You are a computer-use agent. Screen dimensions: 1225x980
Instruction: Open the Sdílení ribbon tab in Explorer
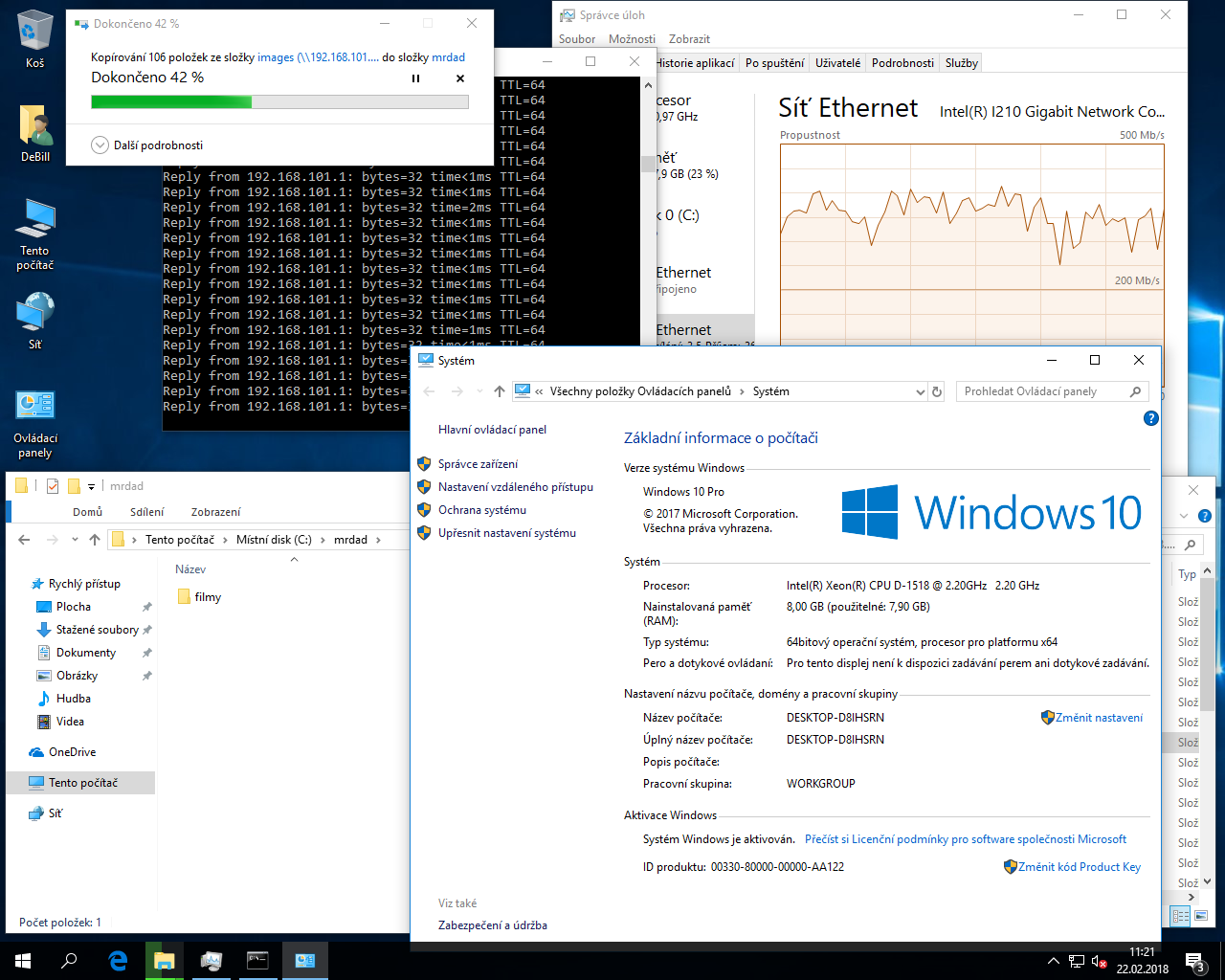tap(147, 512)
